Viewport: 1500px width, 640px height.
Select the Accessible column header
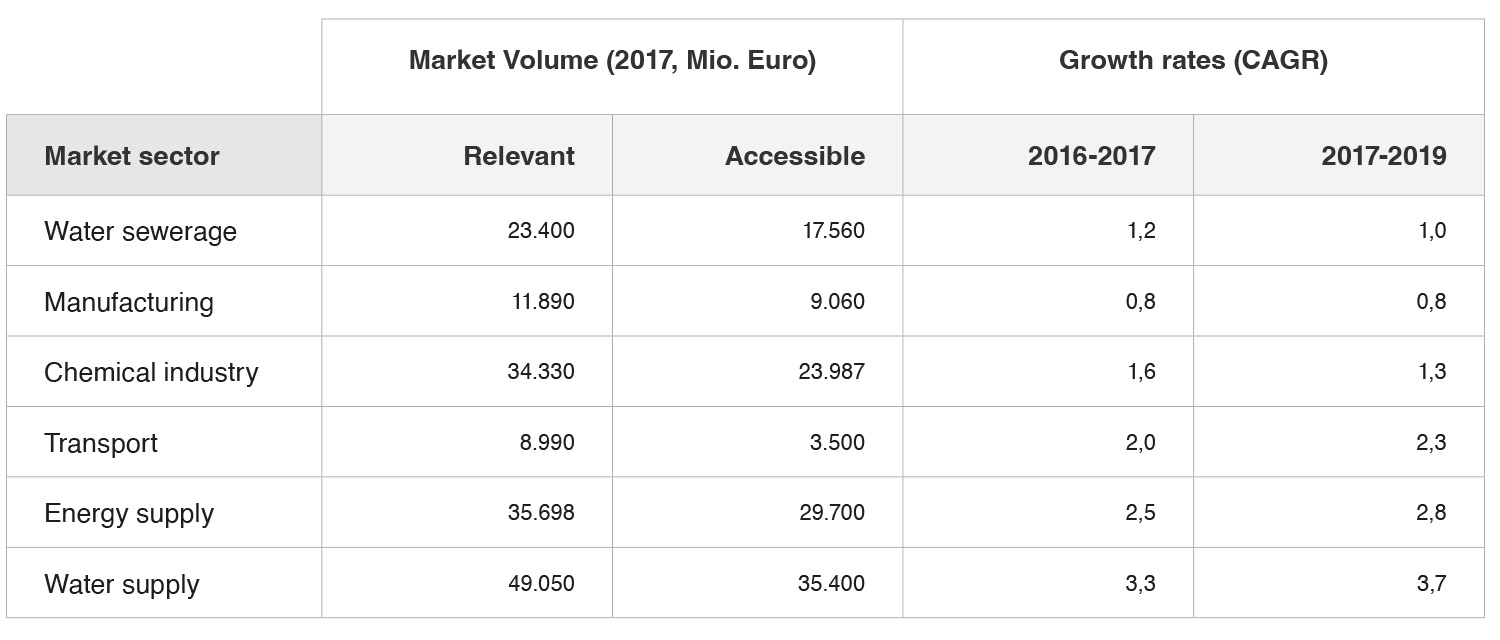click(x=795, y=156)
